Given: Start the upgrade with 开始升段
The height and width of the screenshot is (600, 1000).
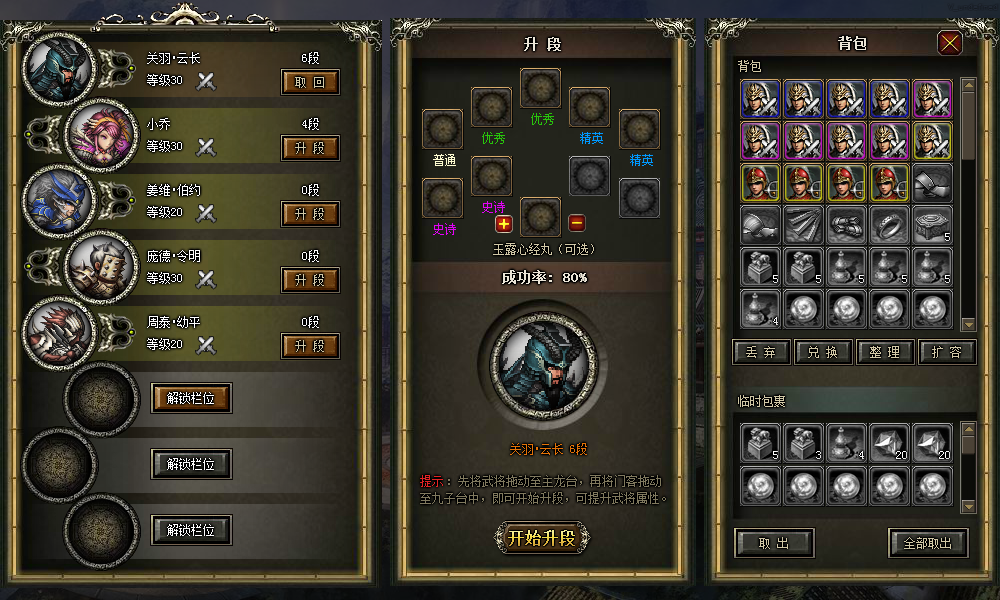Looking at the screenshot, I should [542, 538].
